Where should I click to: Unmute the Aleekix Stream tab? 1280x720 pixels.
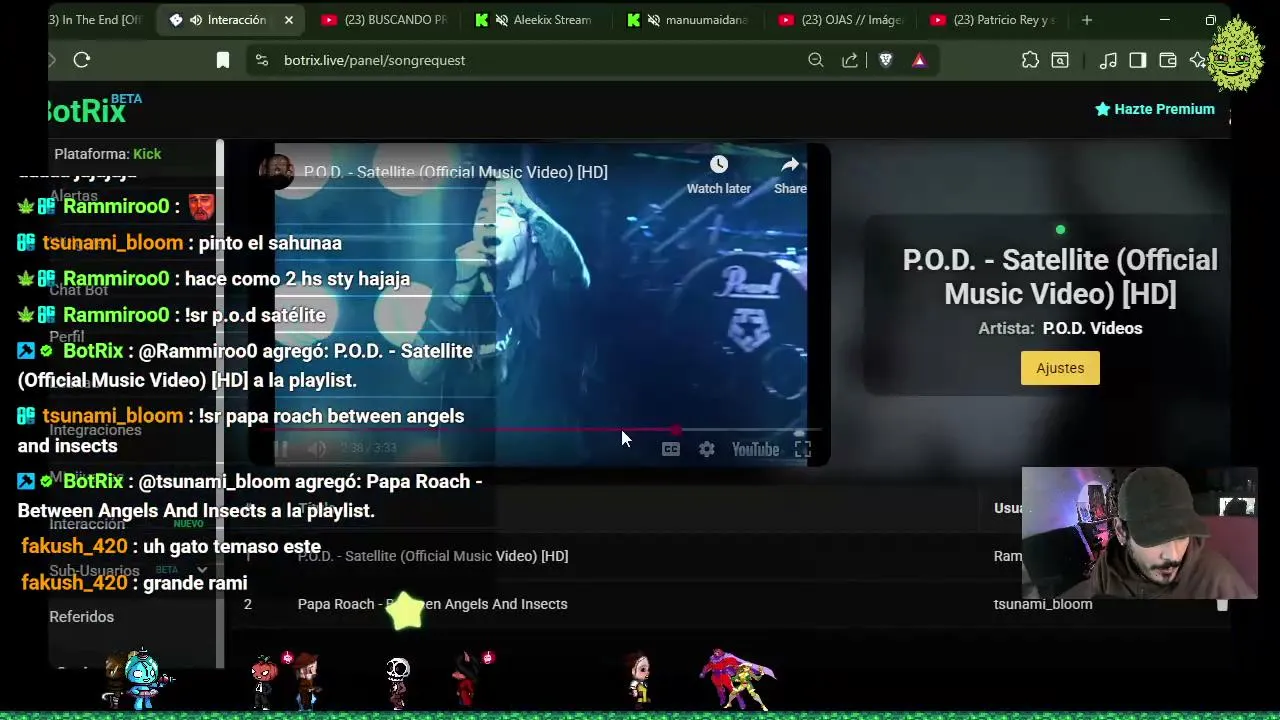coord(502,20)
